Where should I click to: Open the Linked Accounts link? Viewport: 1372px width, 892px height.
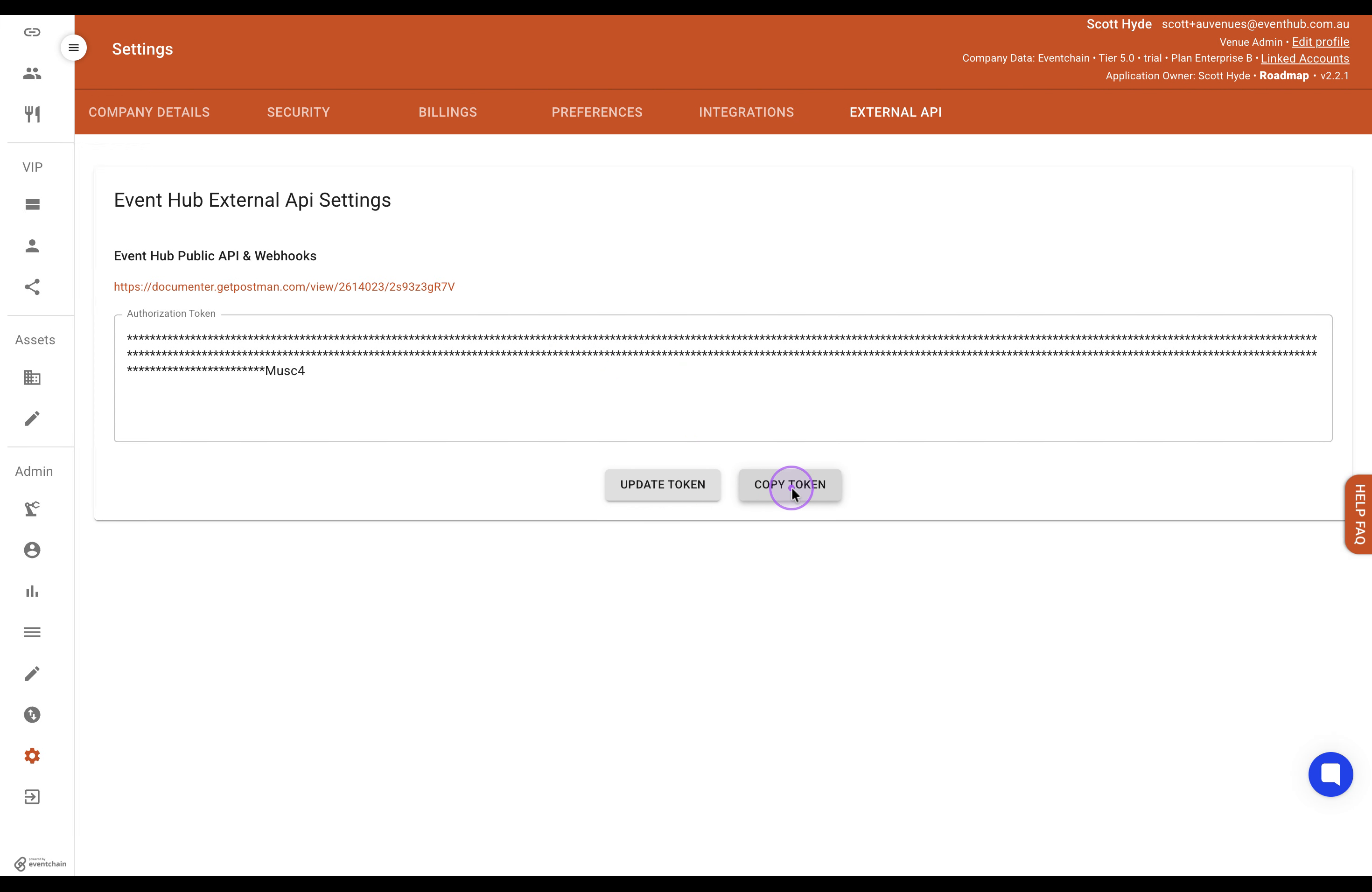[x=1304, y=59]
